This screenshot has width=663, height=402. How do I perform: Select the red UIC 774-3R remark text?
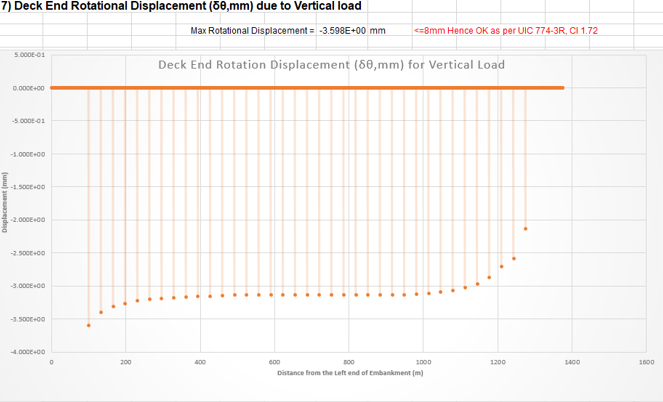[x=506, y=31]
